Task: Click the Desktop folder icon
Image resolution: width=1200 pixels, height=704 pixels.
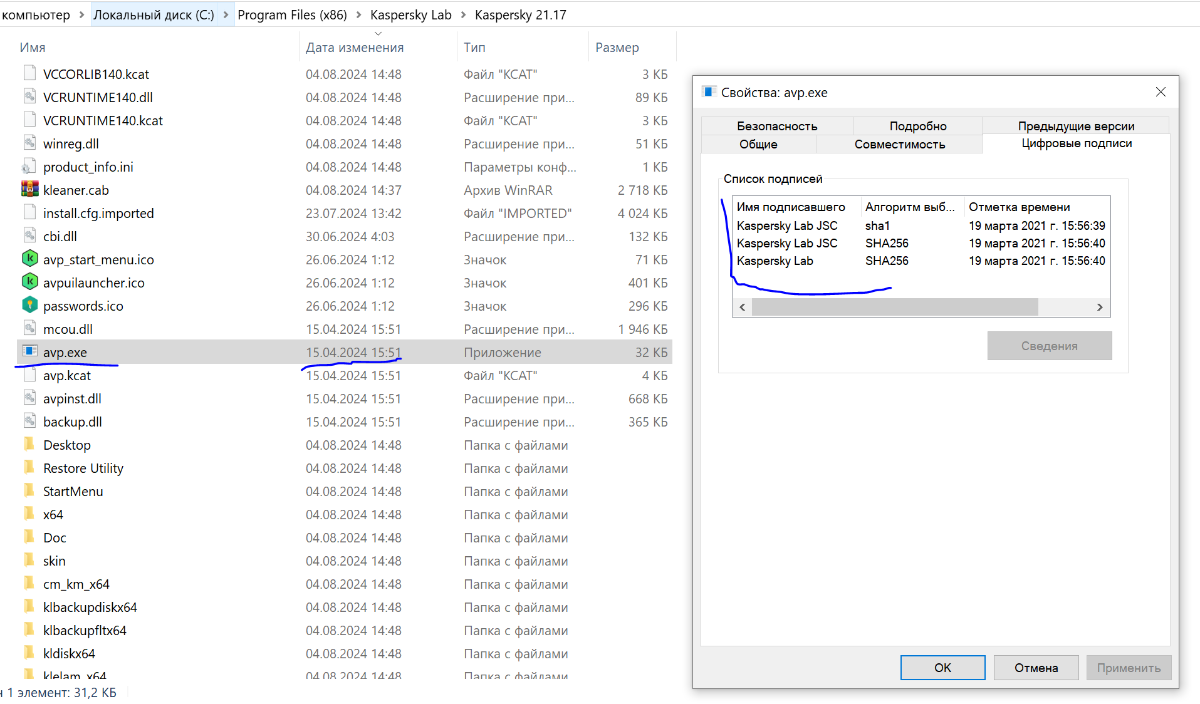Action: pyautogui.click(x=29, y=445)
